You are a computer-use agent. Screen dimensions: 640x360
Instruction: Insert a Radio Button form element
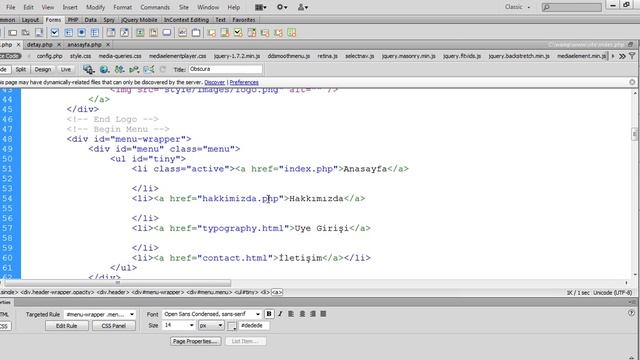(82, 33)
